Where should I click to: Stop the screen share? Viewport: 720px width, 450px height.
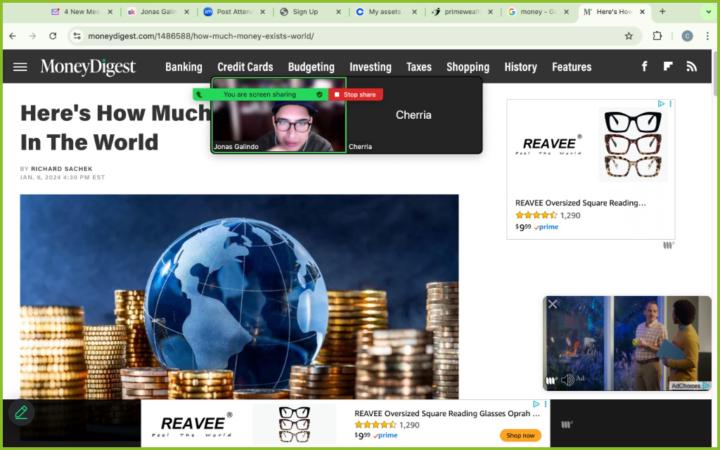pos(356,95)
